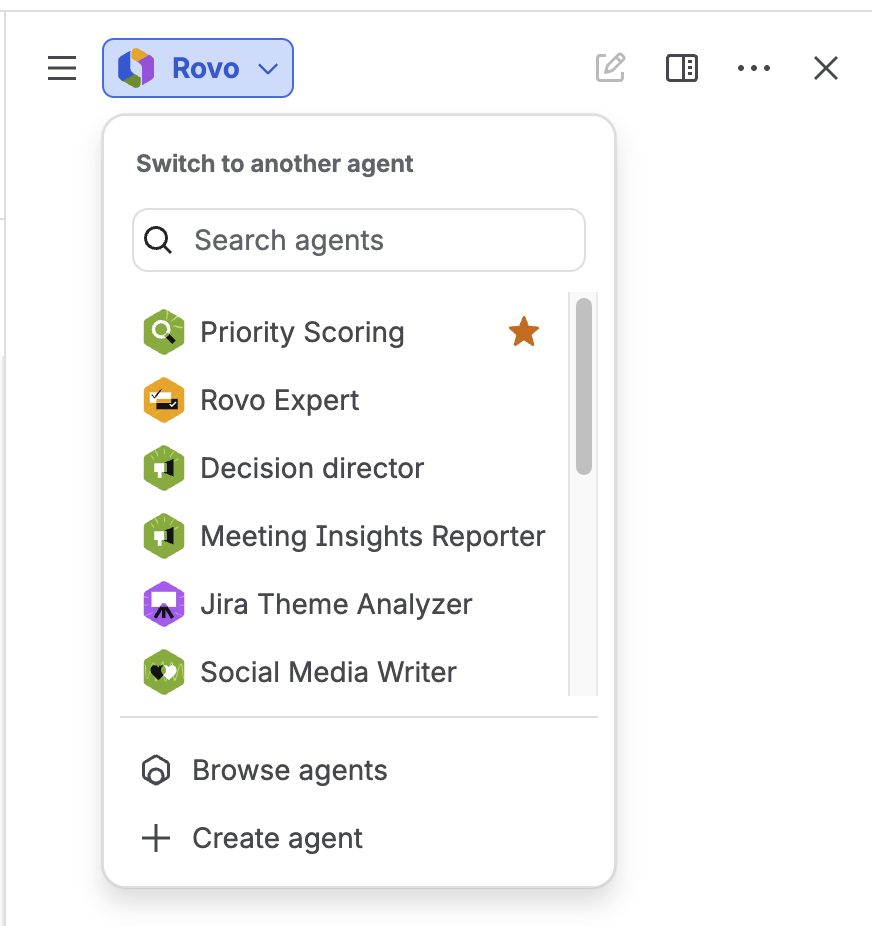The height and width of the screenshot is (926, 872).
Task: Toggle Priority Scoring as a favorite agent
Action: click(x=524, y=331)
